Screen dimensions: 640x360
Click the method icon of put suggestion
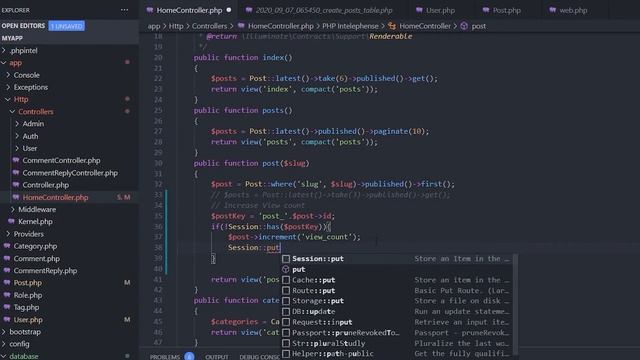point(286,269)
